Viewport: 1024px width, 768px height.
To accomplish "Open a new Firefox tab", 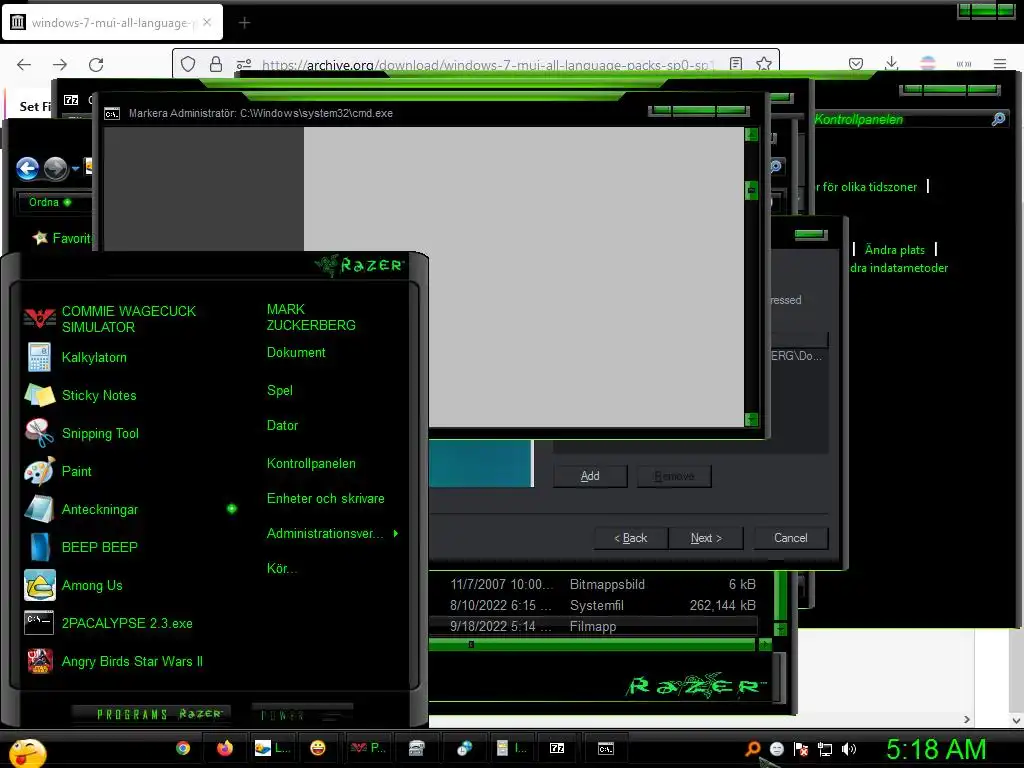I will 244,23.
